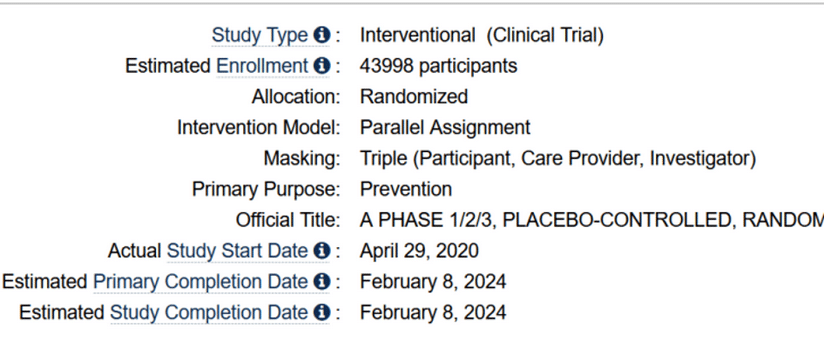Open the Study Type glossary link
The width and height of the screenshot is (828, 363).
(x=259, y=36)
